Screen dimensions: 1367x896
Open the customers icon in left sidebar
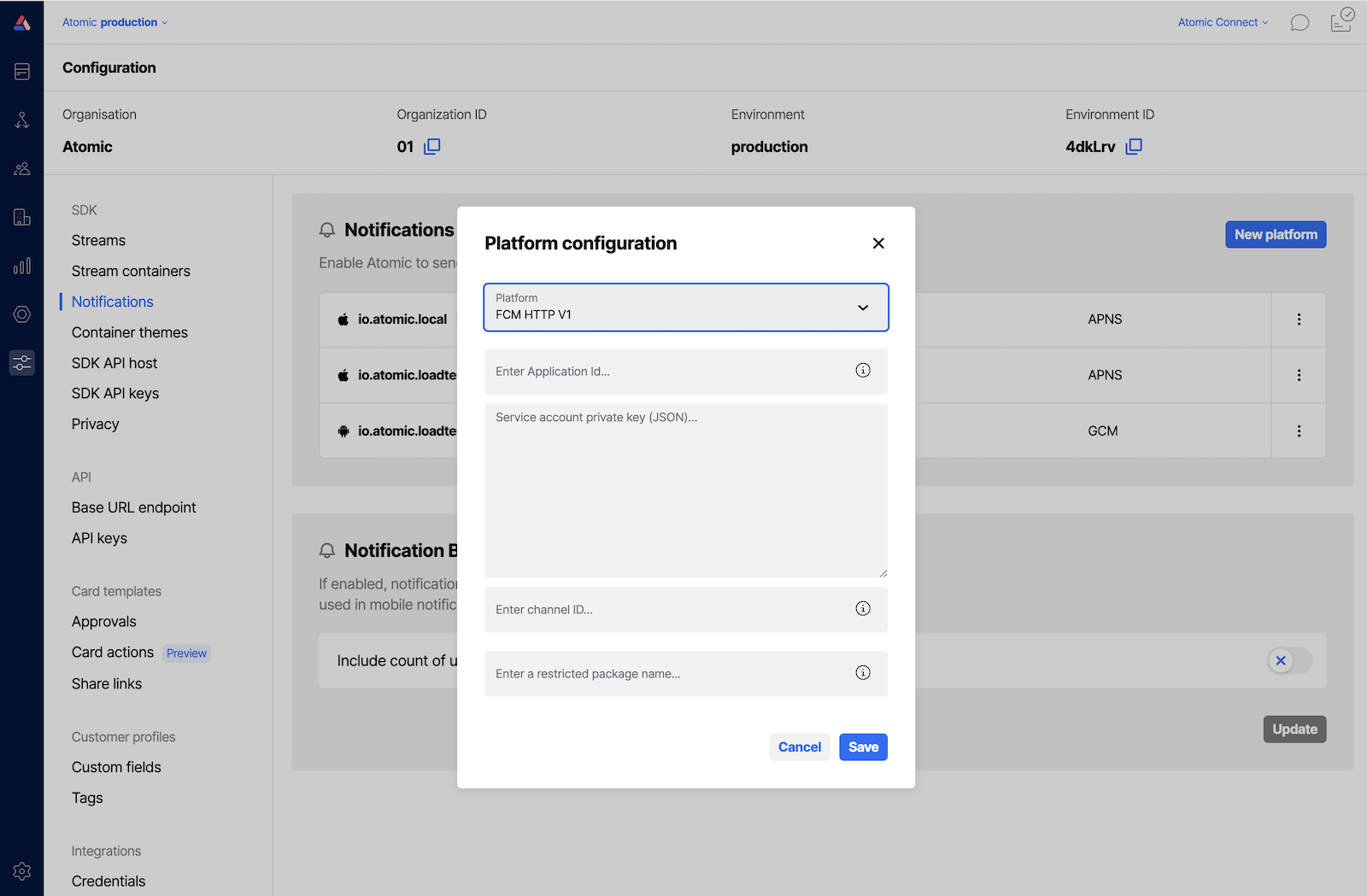pos(22,169)
